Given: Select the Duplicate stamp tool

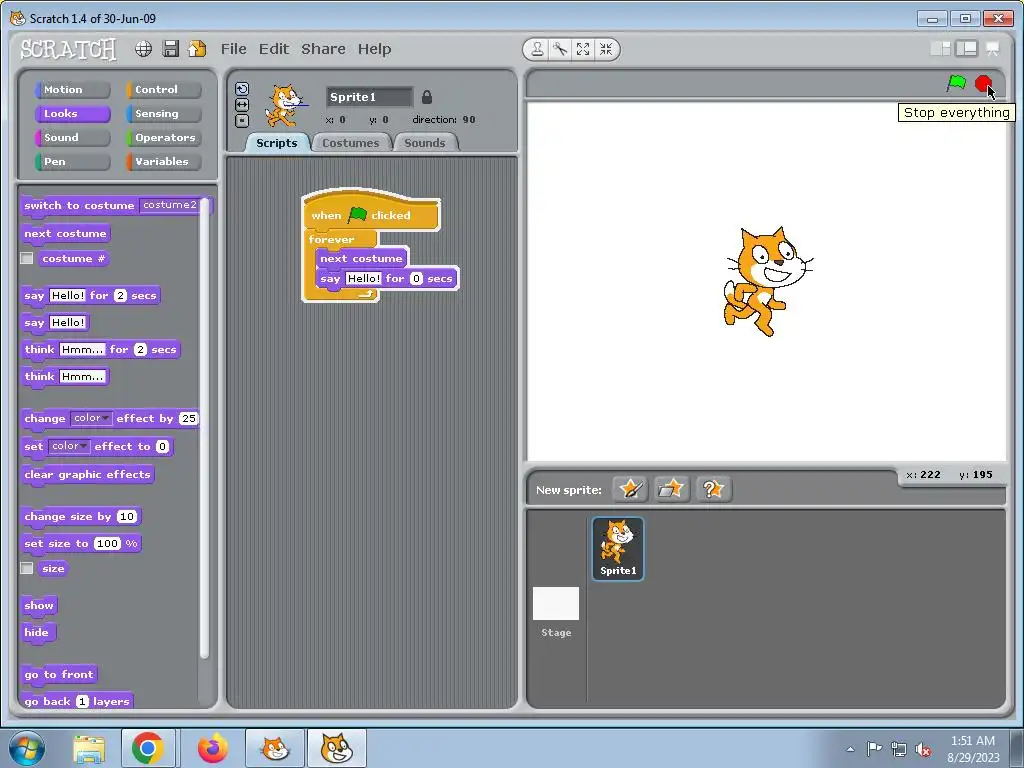Looking at the screenshot, I should pyautogui.click(x=537, y=49).
